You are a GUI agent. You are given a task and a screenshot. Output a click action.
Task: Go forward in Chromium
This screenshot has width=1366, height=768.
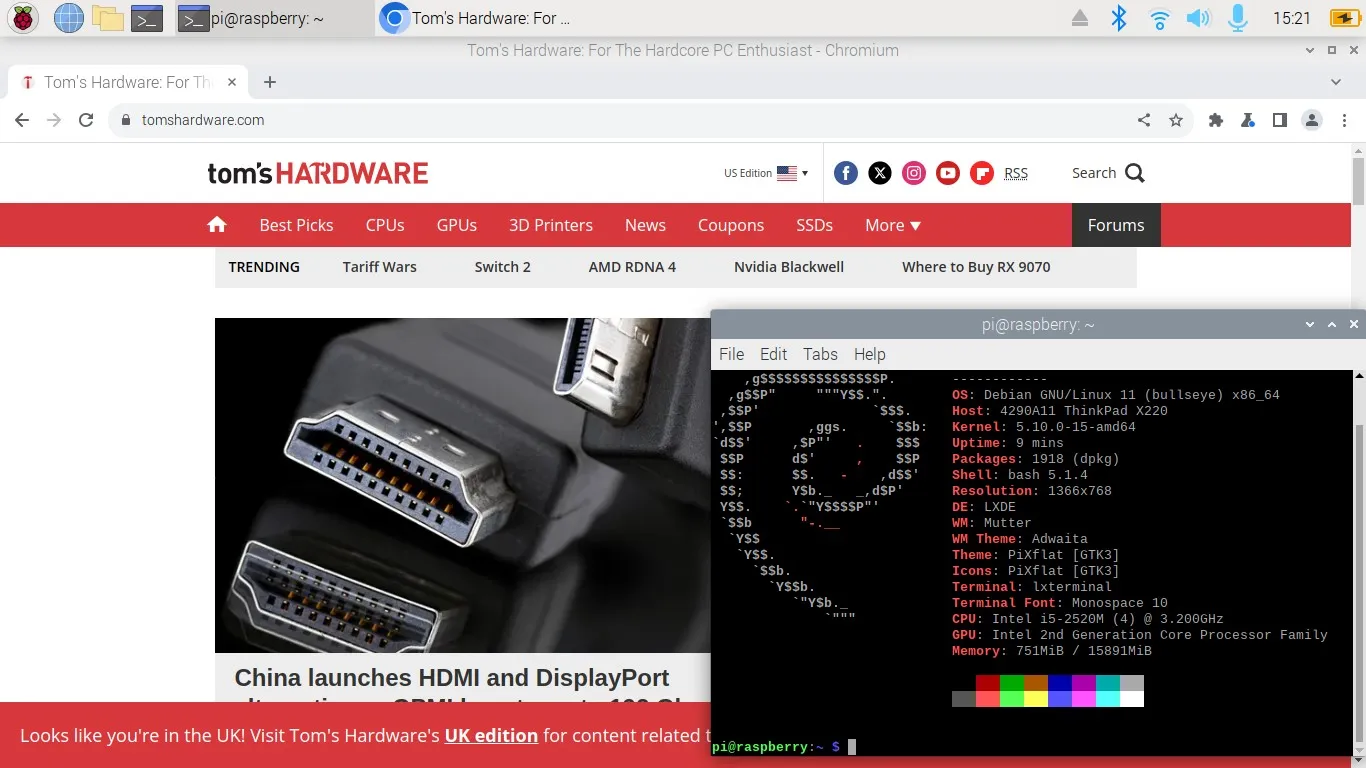(54, 120)
